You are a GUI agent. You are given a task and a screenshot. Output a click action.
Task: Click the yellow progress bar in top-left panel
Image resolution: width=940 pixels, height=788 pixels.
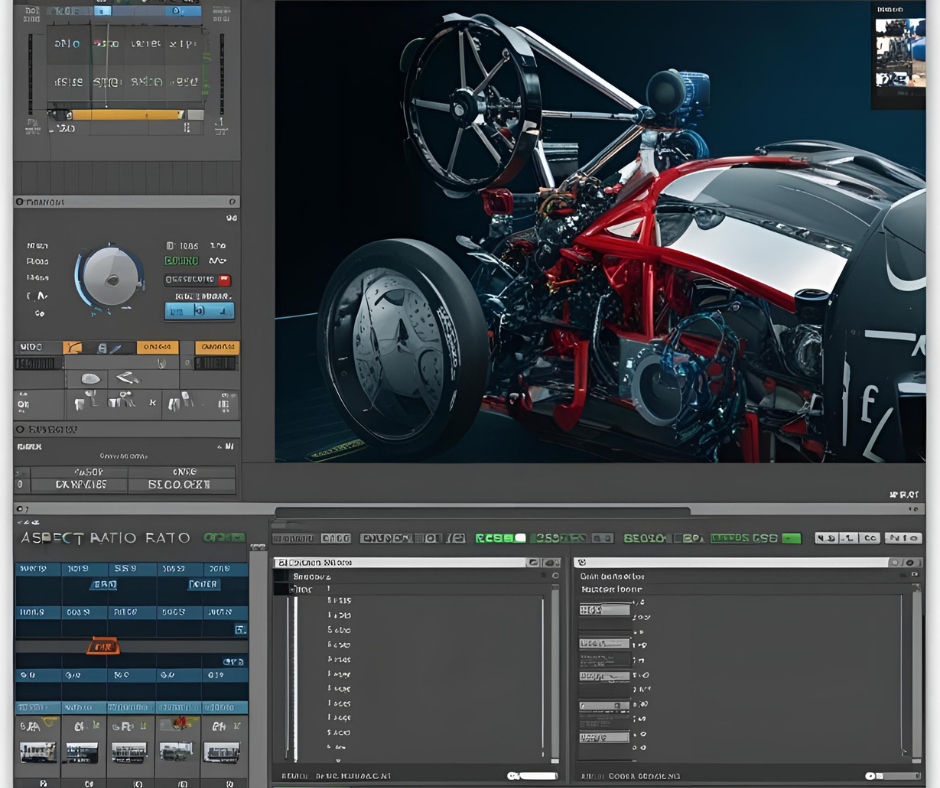pos(127,115)
